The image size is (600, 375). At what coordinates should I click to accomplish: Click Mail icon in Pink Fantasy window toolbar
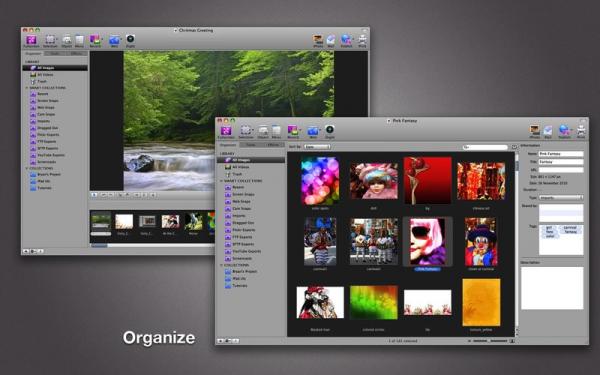548,130
